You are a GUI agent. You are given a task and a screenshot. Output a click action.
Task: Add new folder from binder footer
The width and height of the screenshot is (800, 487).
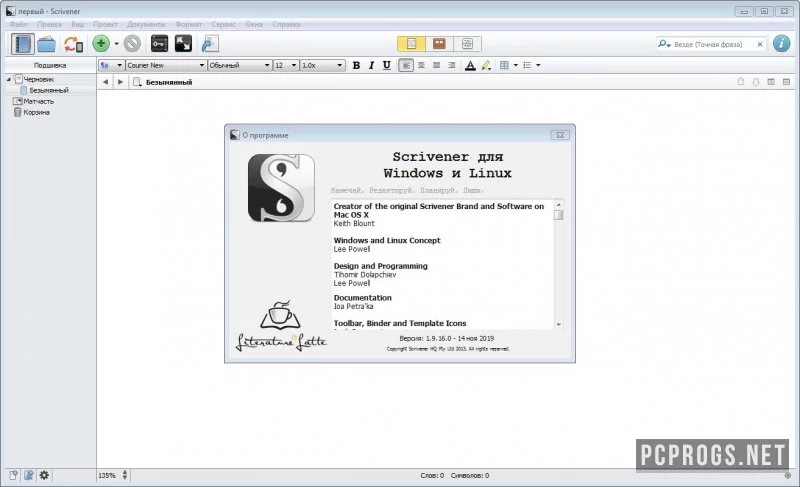pos(29,475)
